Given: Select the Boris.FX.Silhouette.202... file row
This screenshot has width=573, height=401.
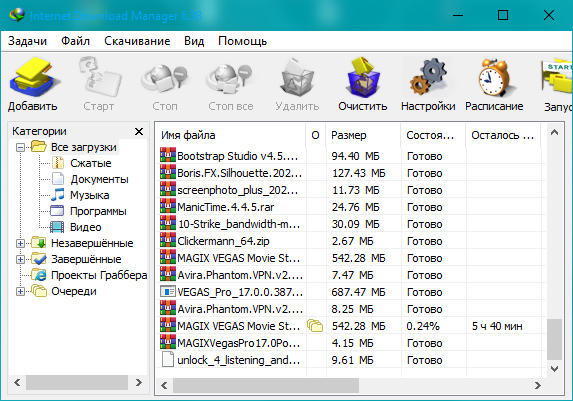Looking at the screenshot, I should pos(351,173).
